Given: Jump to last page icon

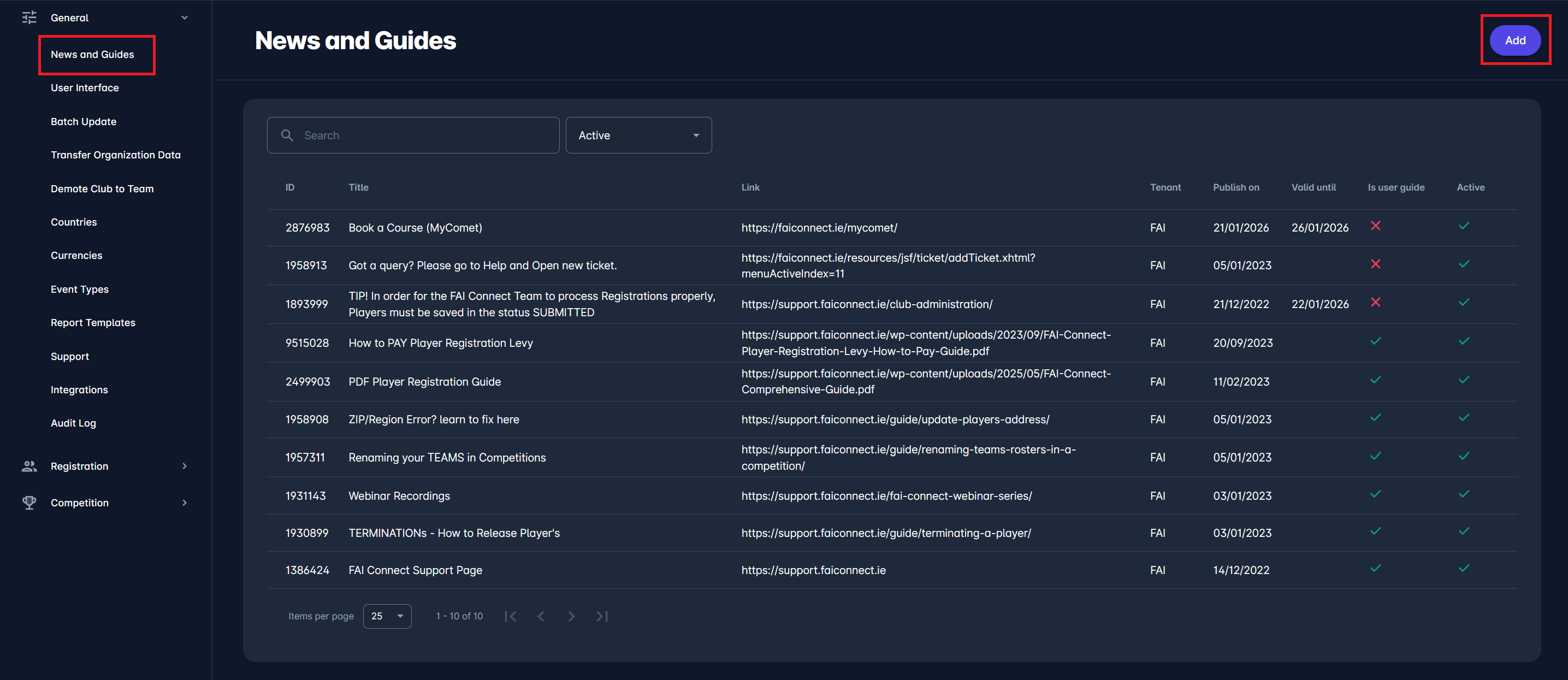Looking at the screenshot, I should pos(602,616).
